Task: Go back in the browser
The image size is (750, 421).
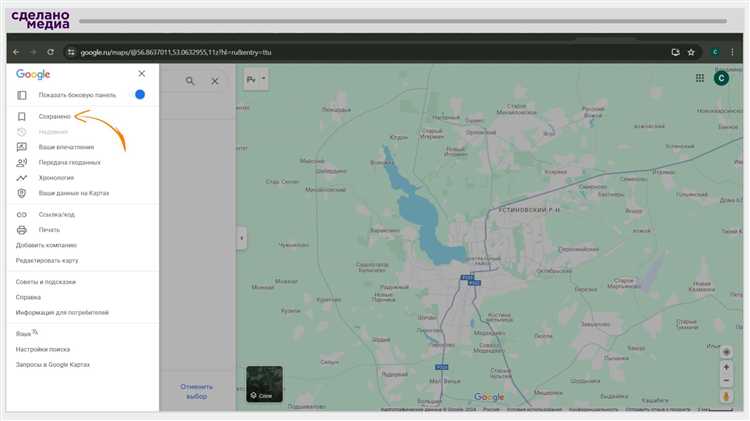Action: tap(16, 52)
